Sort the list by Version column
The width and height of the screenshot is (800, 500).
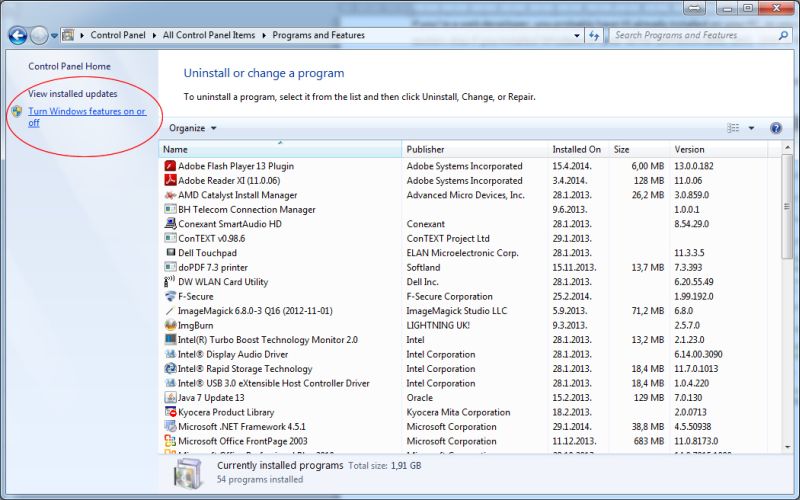pos(718,149)
